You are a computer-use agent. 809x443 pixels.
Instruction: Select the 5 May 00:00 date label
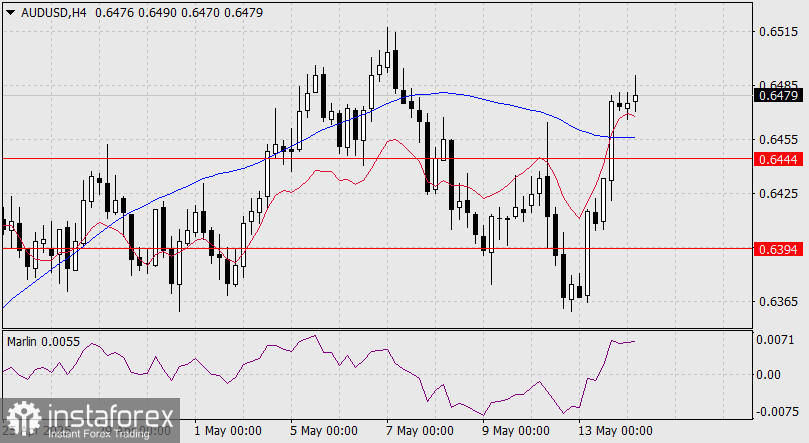pos(323,431)
